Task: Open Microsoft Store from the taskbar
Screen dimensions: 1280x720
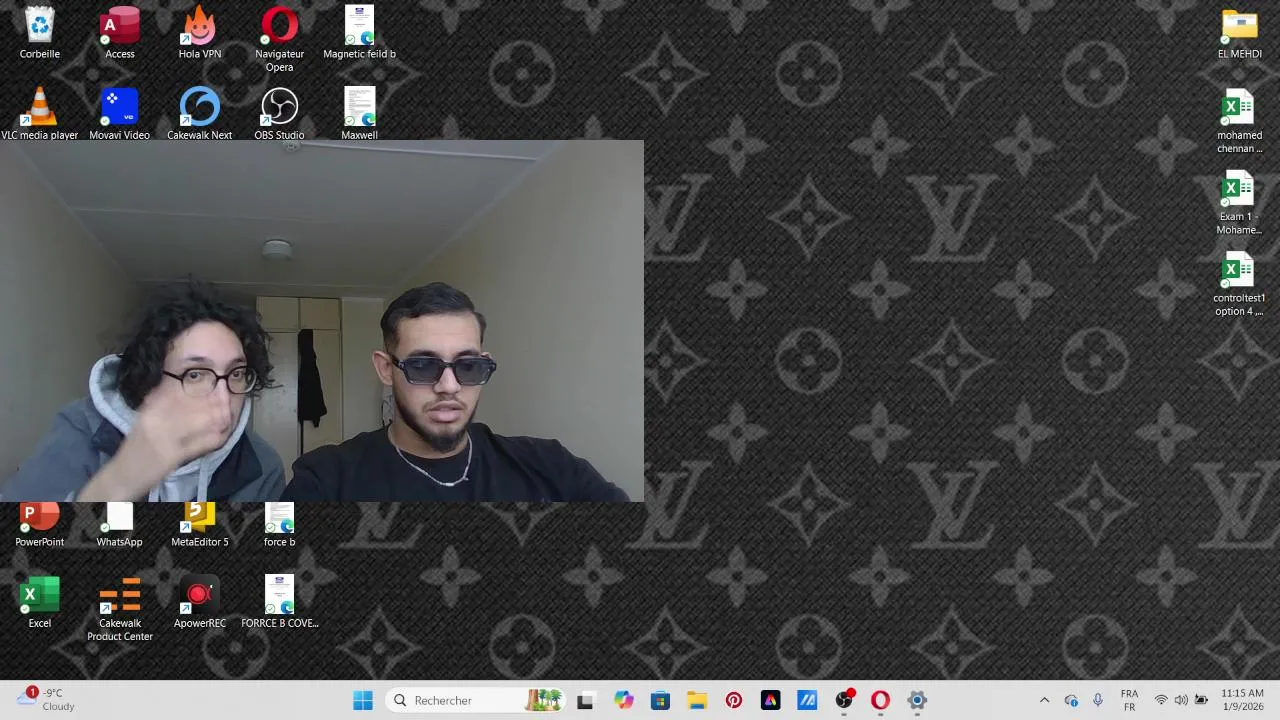Action: tap(660, 701)
